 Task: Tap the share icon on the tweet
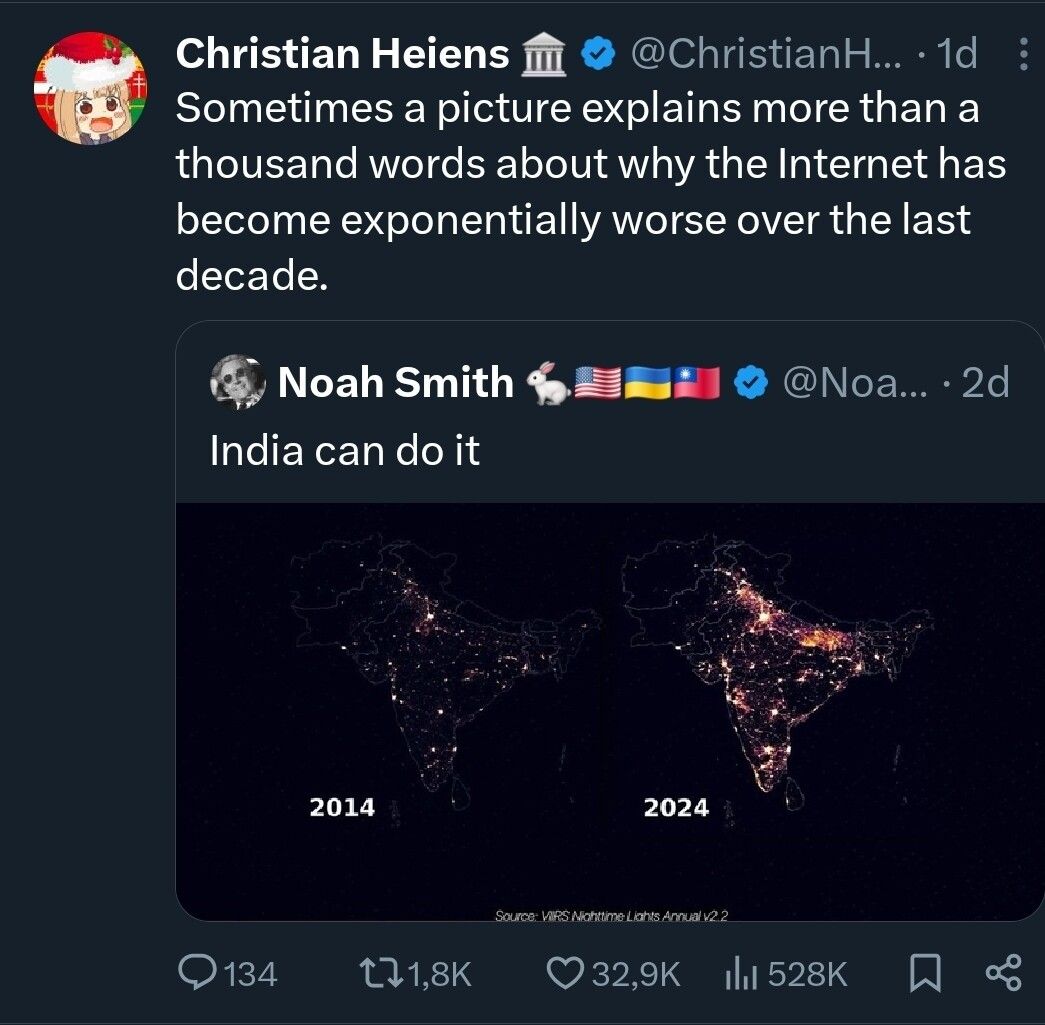coord(1003,970)
